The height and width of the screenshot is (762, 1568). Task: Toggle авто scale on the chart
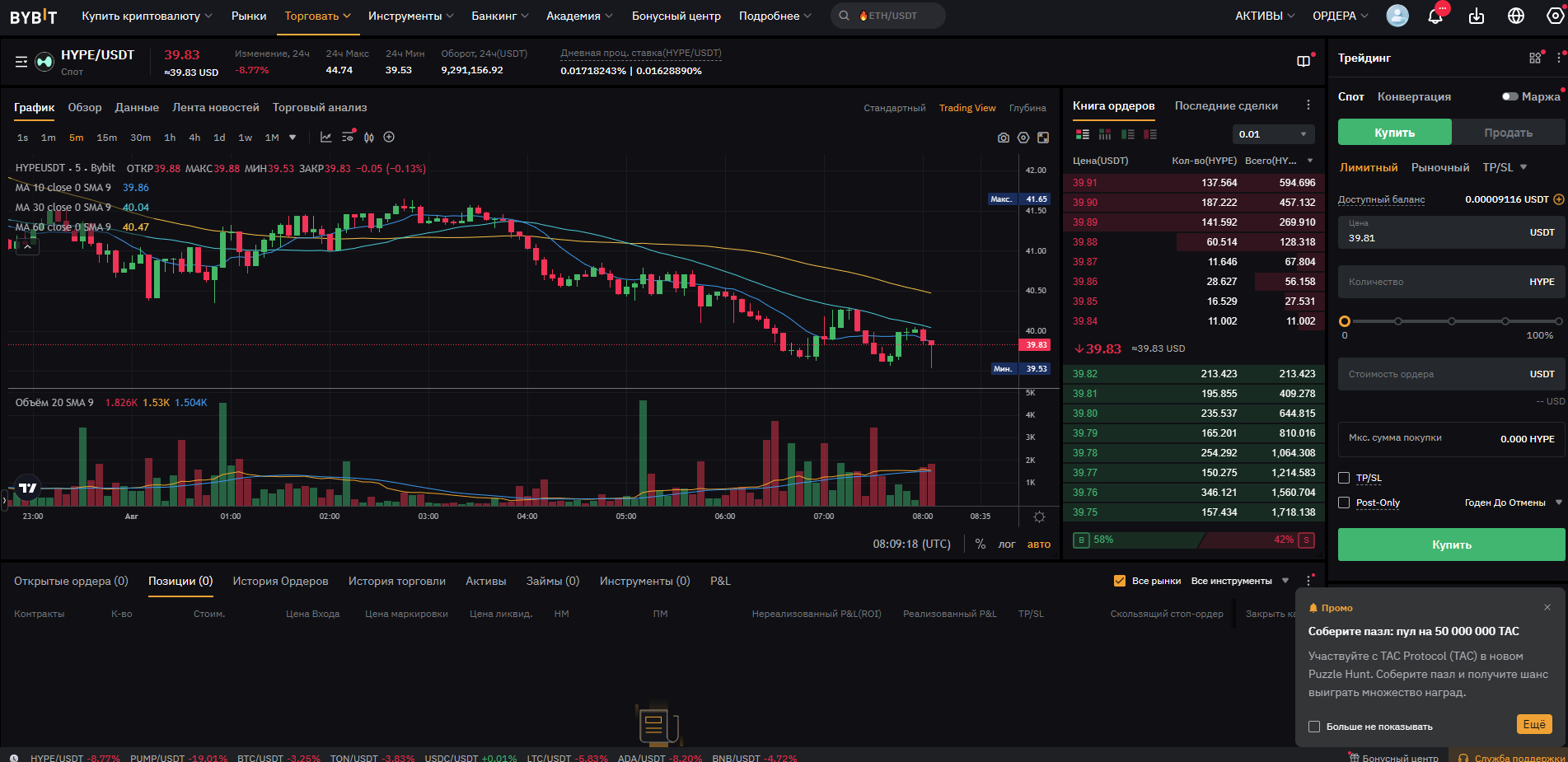1039,545
